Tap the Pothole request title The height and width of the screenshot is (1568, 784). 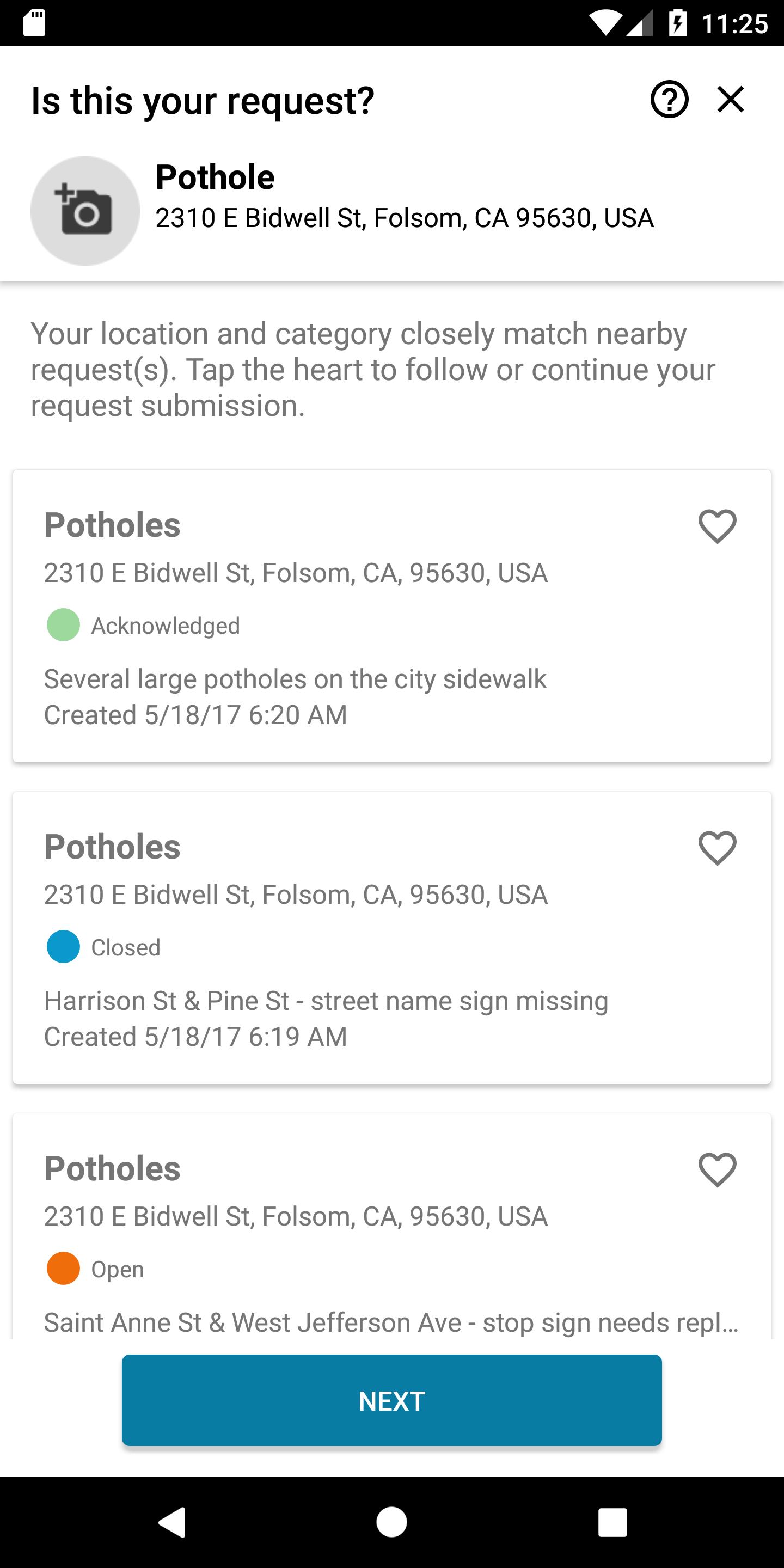[215, 177]
